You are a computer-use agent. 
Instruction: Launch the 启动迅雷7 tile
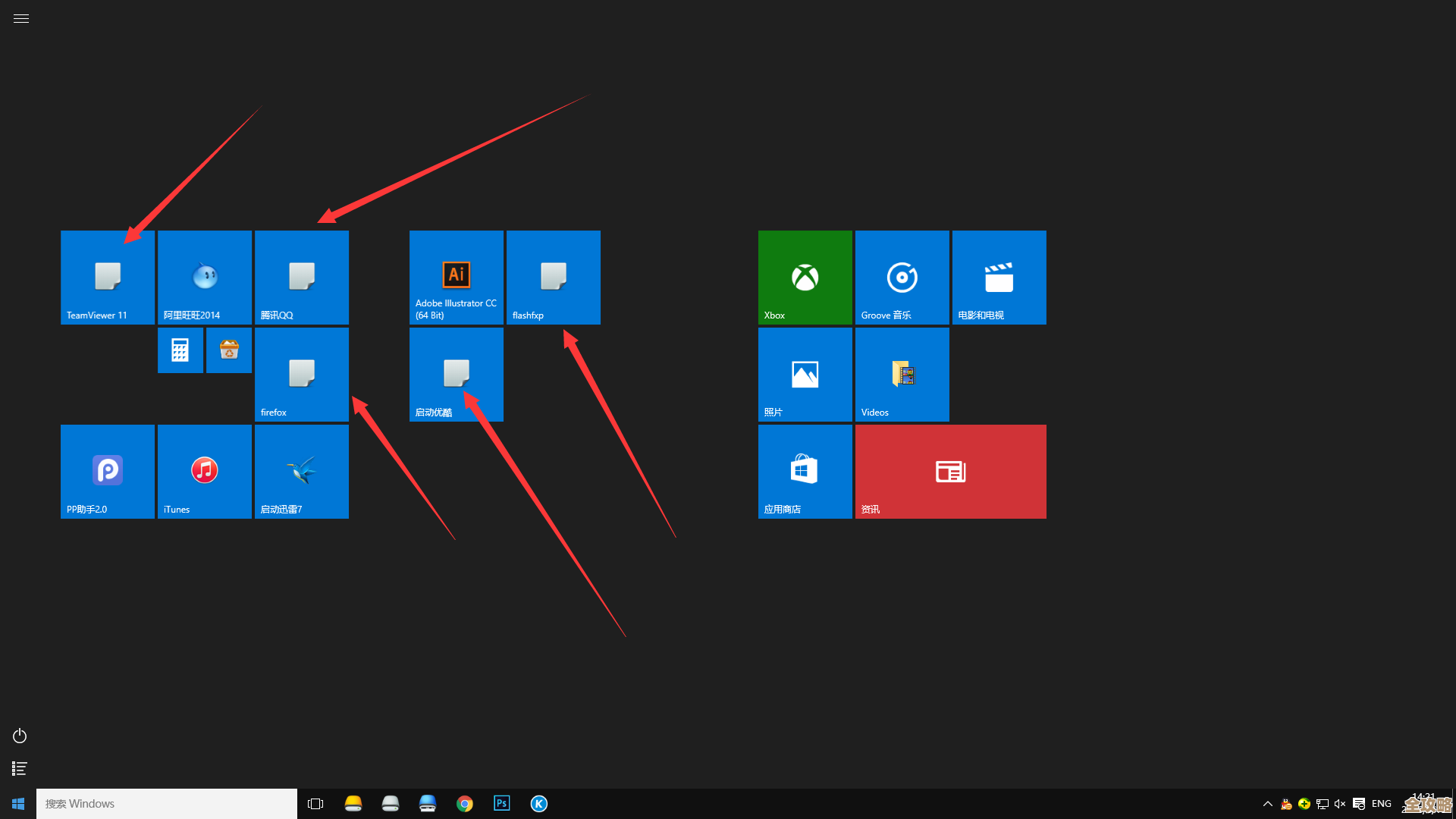(301, 472)
